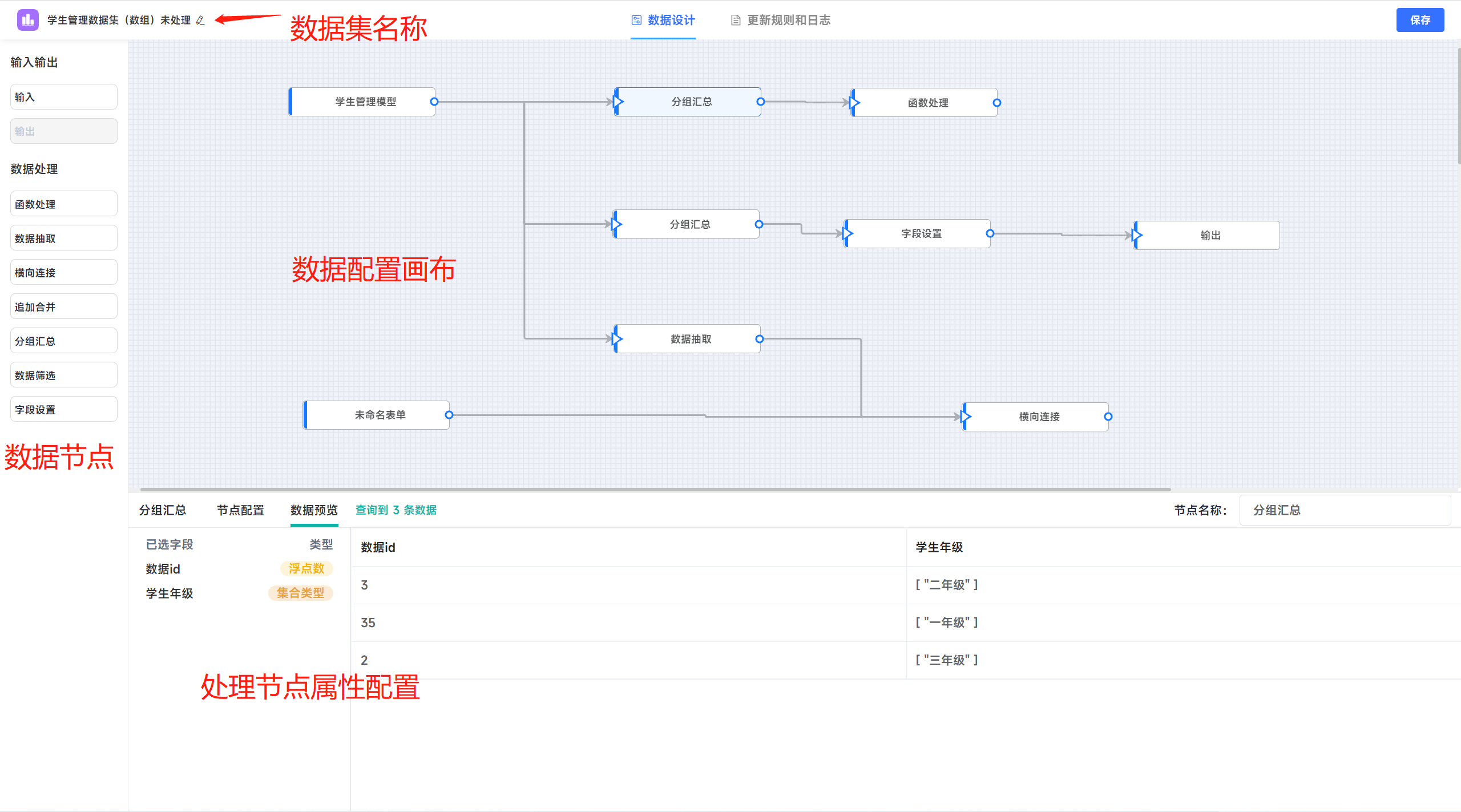Click 查询到 3 条数据 status text
The width and height of the screenshot is (1461, 812).
coord(396,510)
